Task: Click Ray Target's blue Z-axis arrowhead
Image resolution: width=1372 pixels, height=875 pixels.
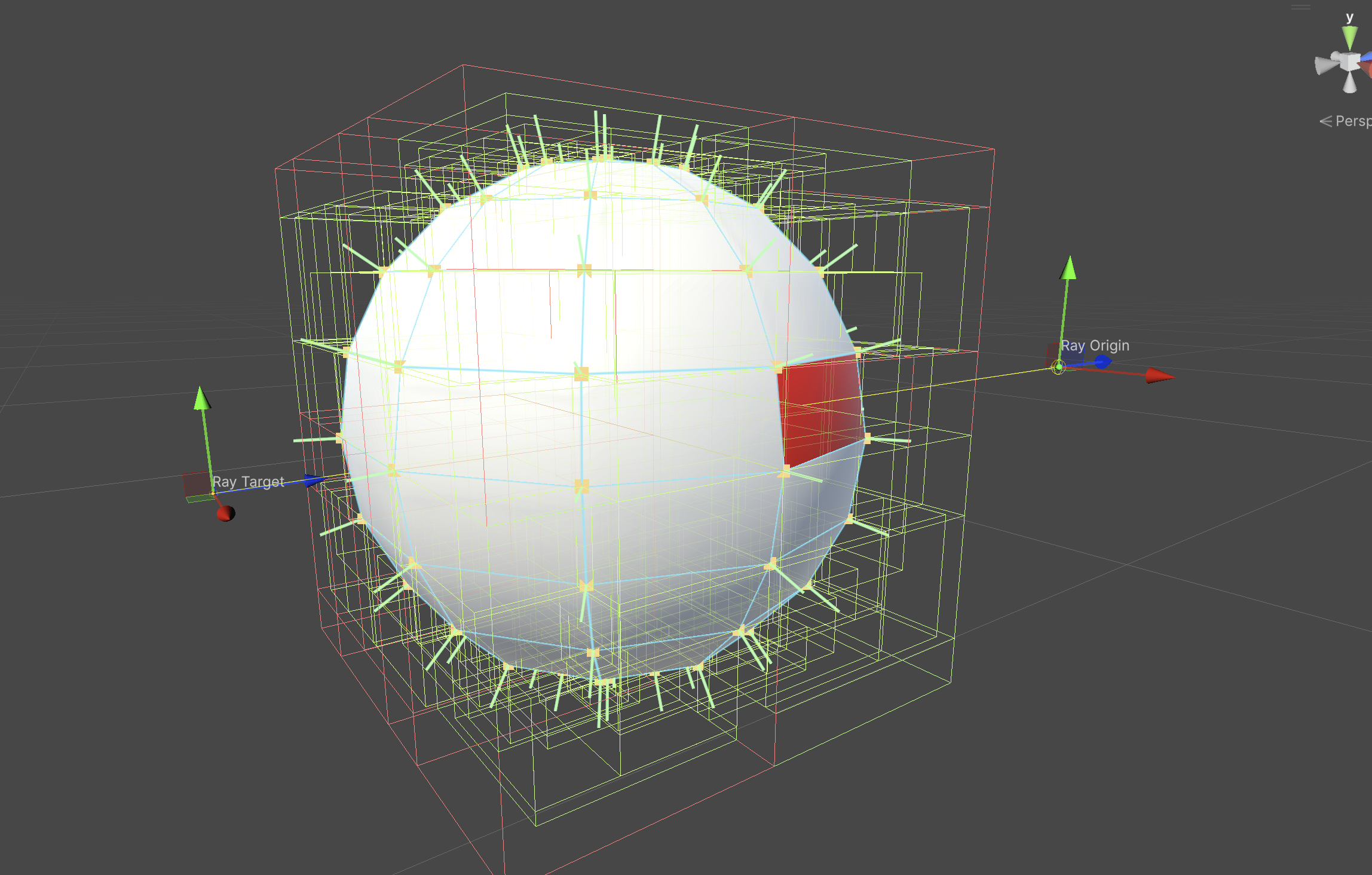Action: tap(313, 480)
